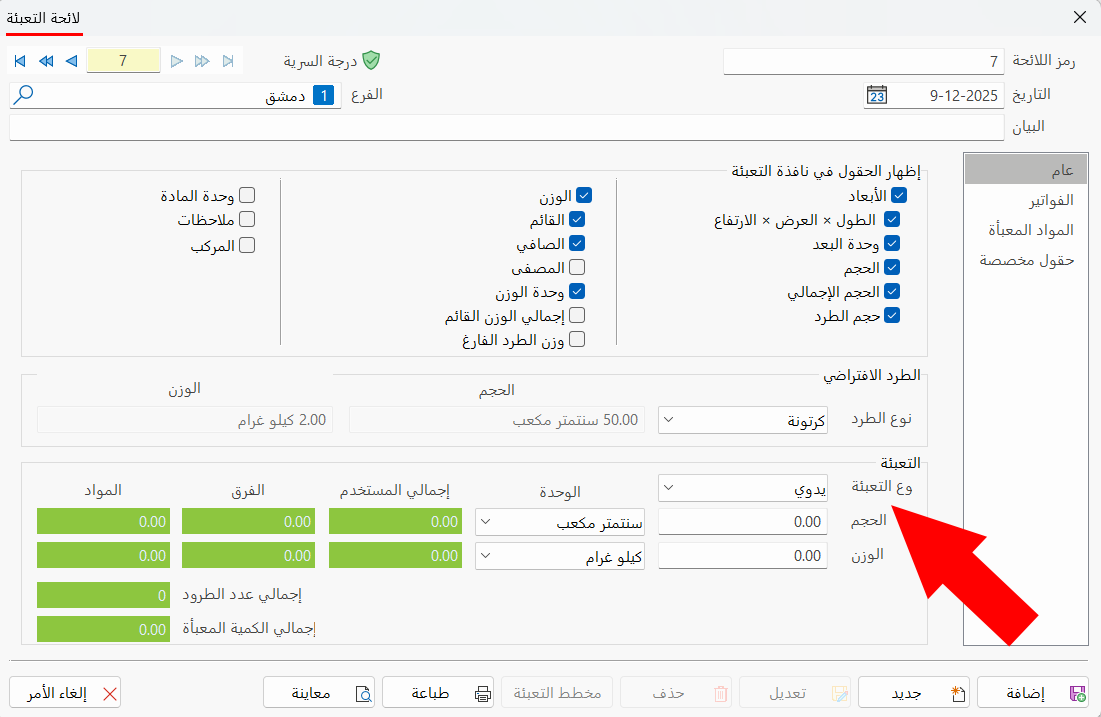
Task: Click the last record navigation icon
Action: (227, 60)
